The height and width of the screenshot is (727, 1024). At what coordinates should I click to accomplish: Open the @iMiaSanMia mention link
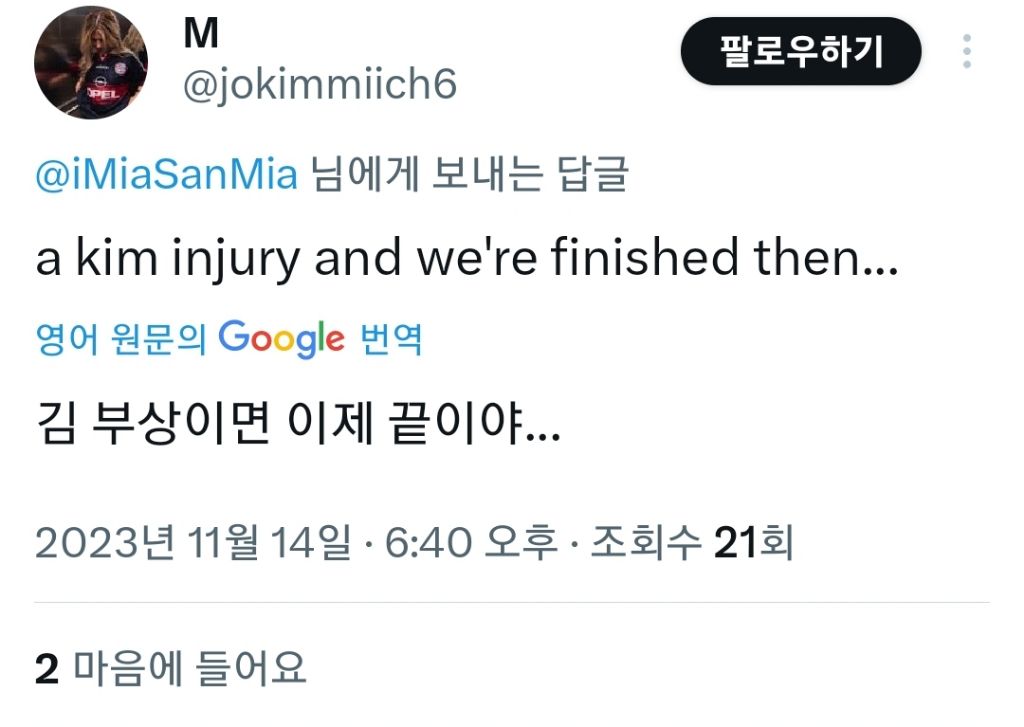pyautogui.click(x=167, y=174)
